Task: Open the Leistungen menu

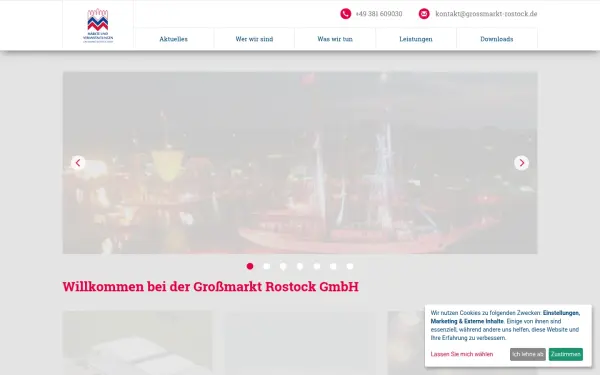Action: pyautogui.click(x=416, y=39)
